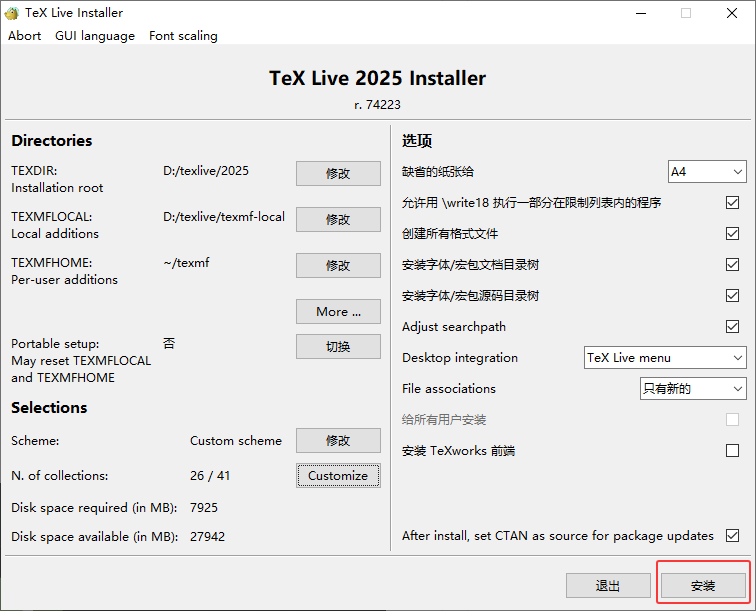Click the Customize collections button

(338, 475)
